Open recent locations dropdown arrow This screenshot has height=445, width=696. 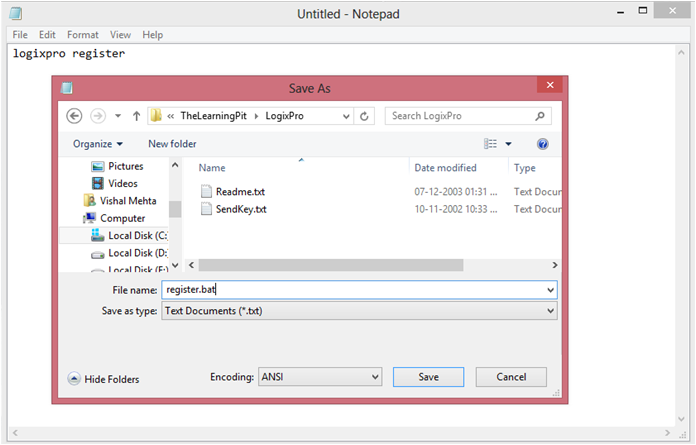(118, 116)
